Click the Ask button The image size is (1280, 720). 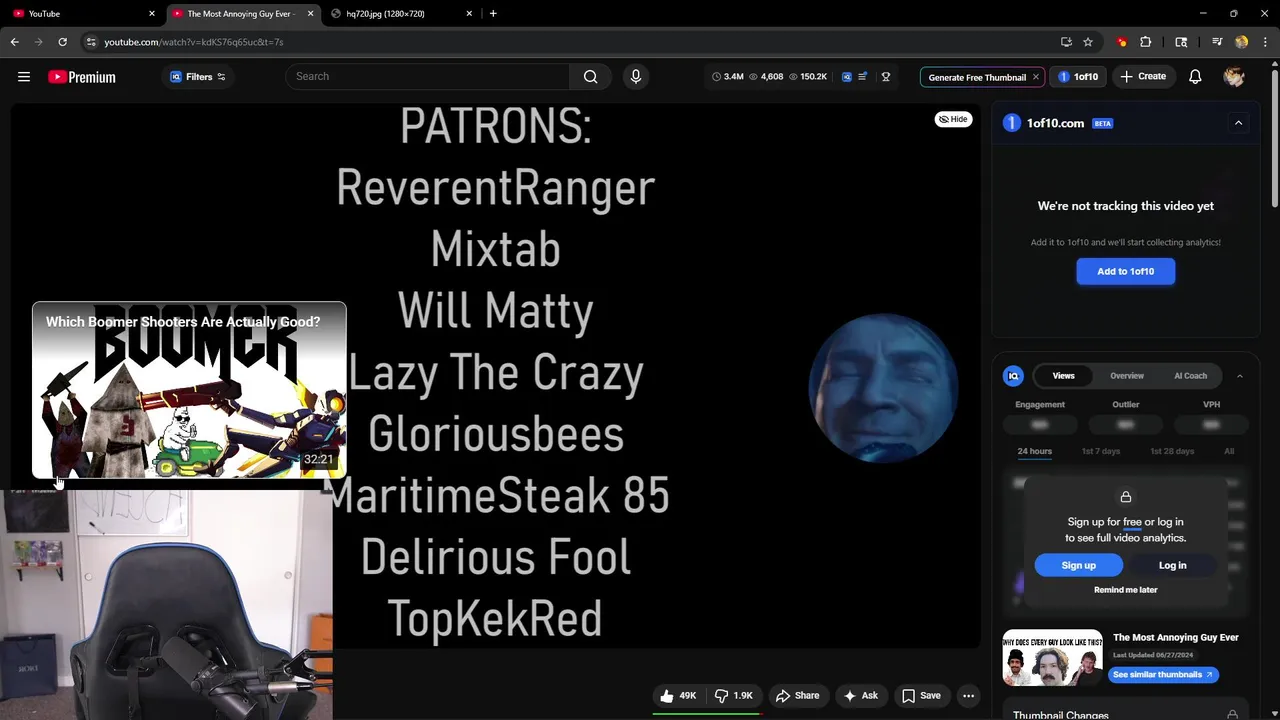(x=860, y=696)
